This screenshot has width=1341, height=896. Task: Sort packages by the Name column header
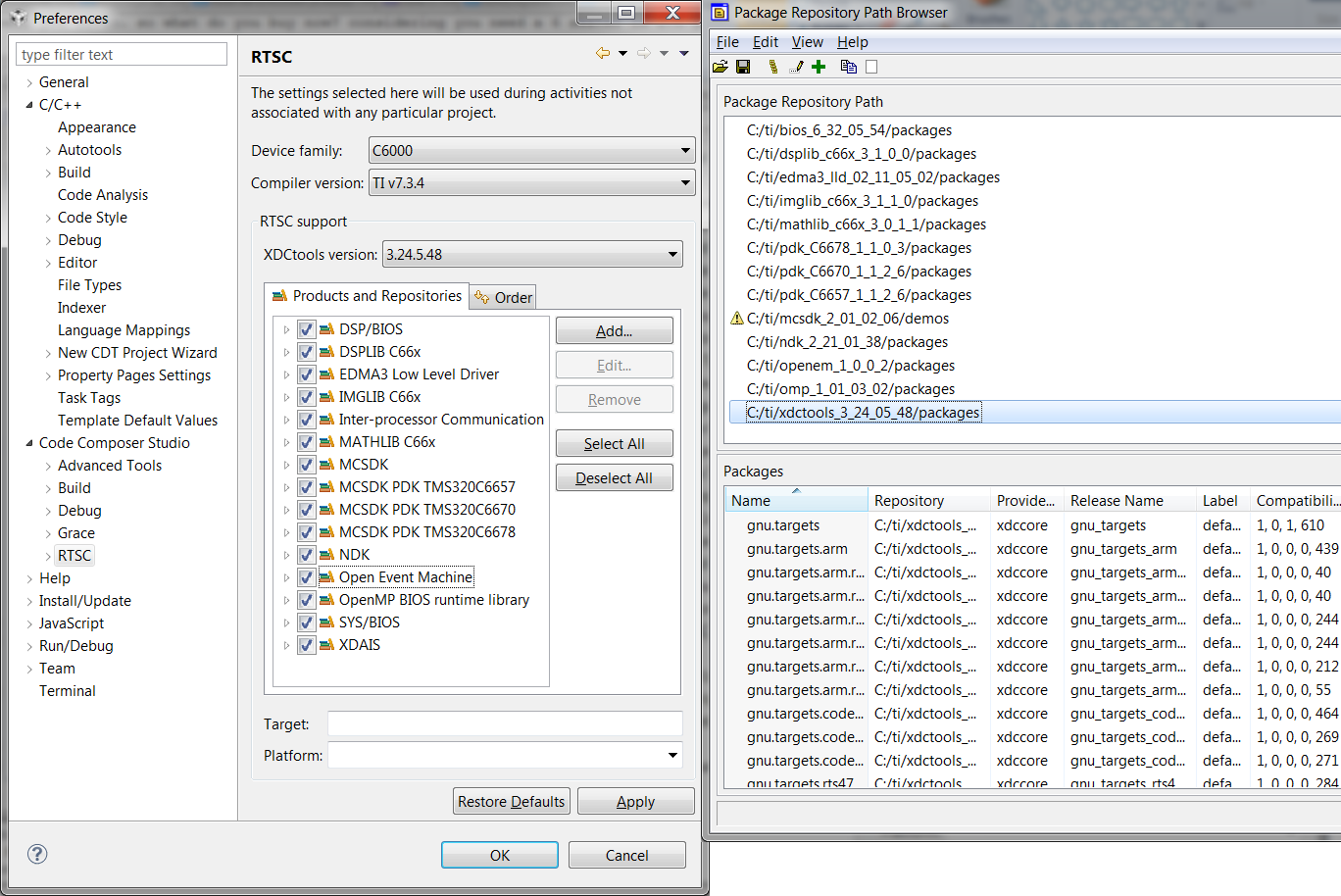point(796,501)
